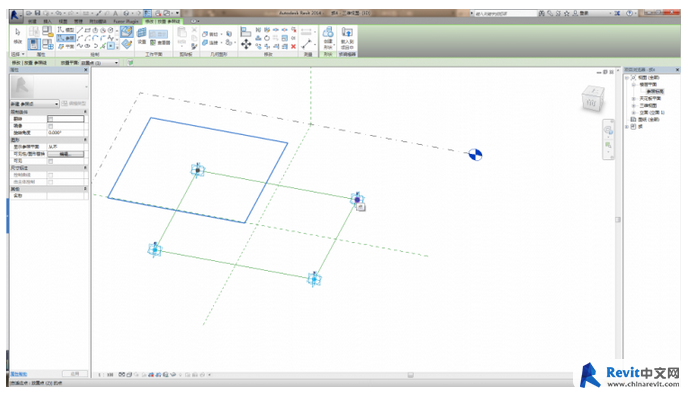Open the steering wheel on navigation bar

608,130
